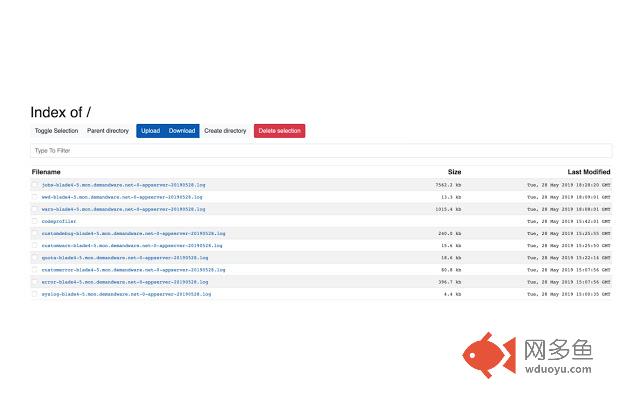Click the Filename column header
Screen dimensions: 640x400
pyautogui.click(x=46, y=172)
